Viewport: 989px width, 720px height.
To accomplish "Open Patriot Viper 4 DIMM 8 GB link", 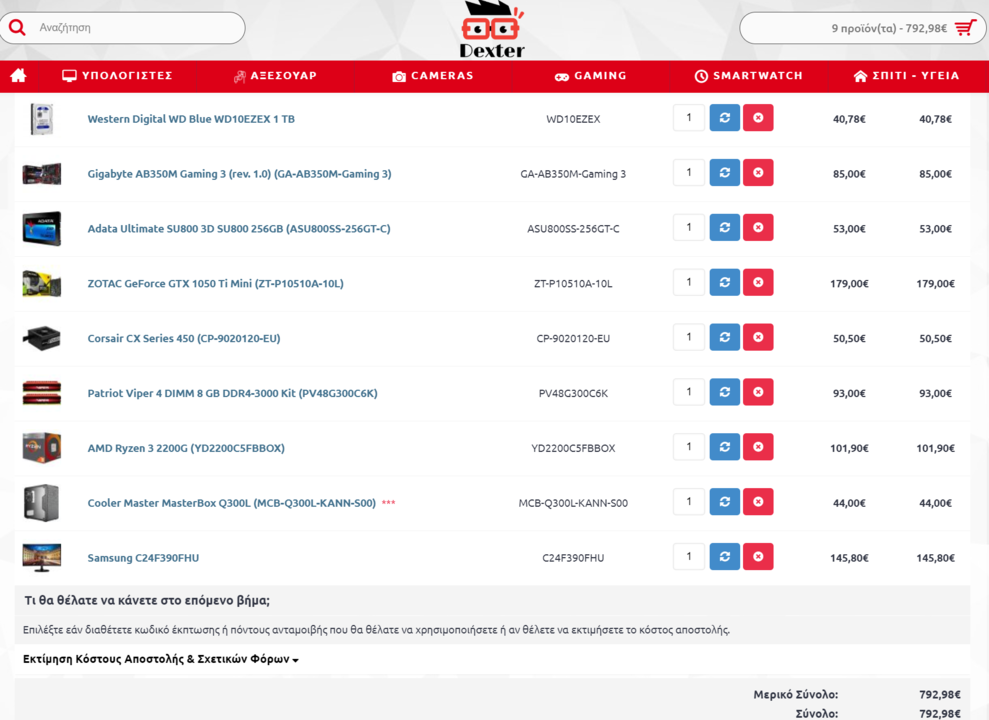I will [x=232, y=393].
